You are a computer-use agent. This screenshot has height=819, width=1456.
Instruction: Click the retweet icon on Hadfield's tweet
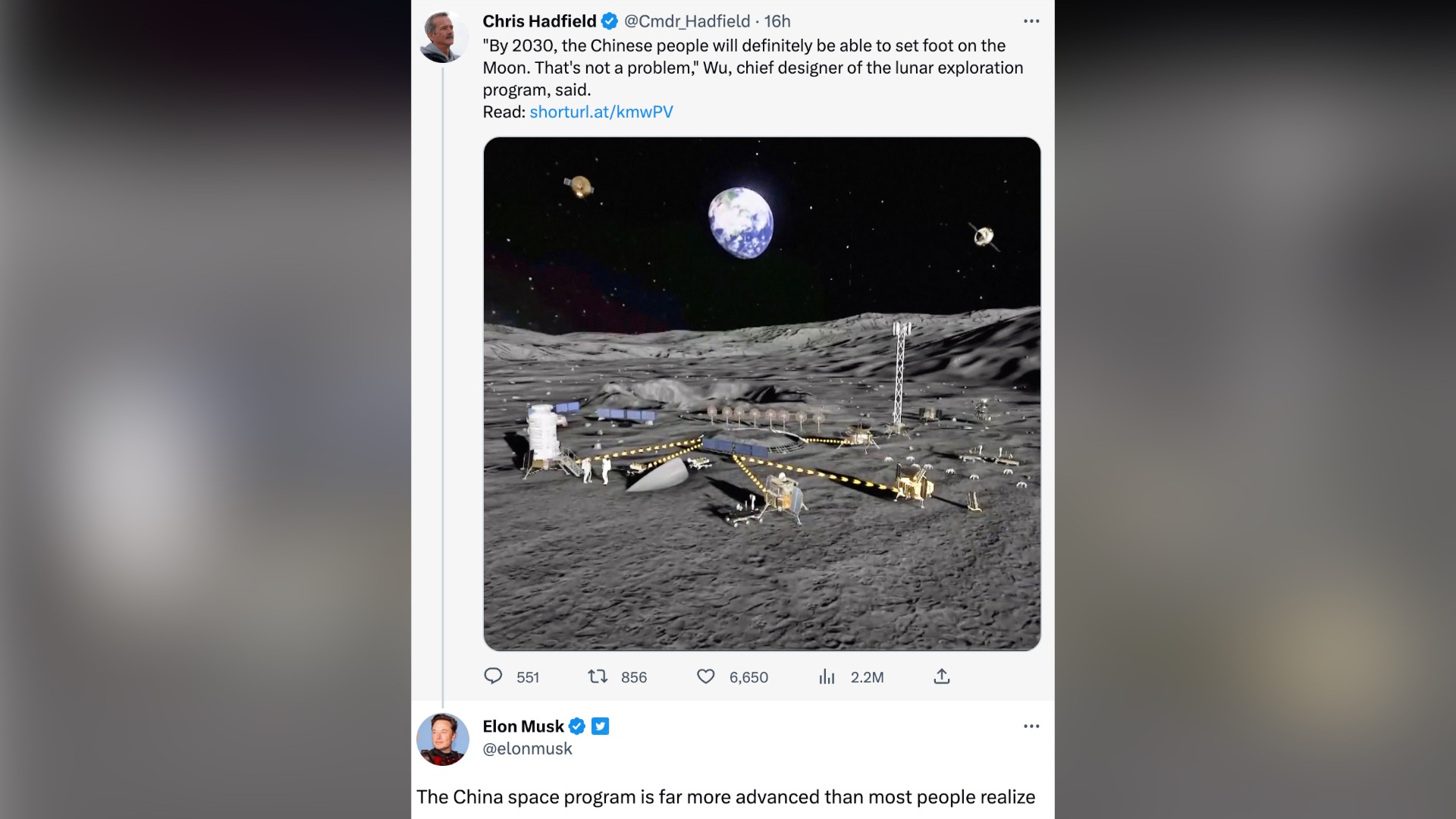(x=598, y=676)
